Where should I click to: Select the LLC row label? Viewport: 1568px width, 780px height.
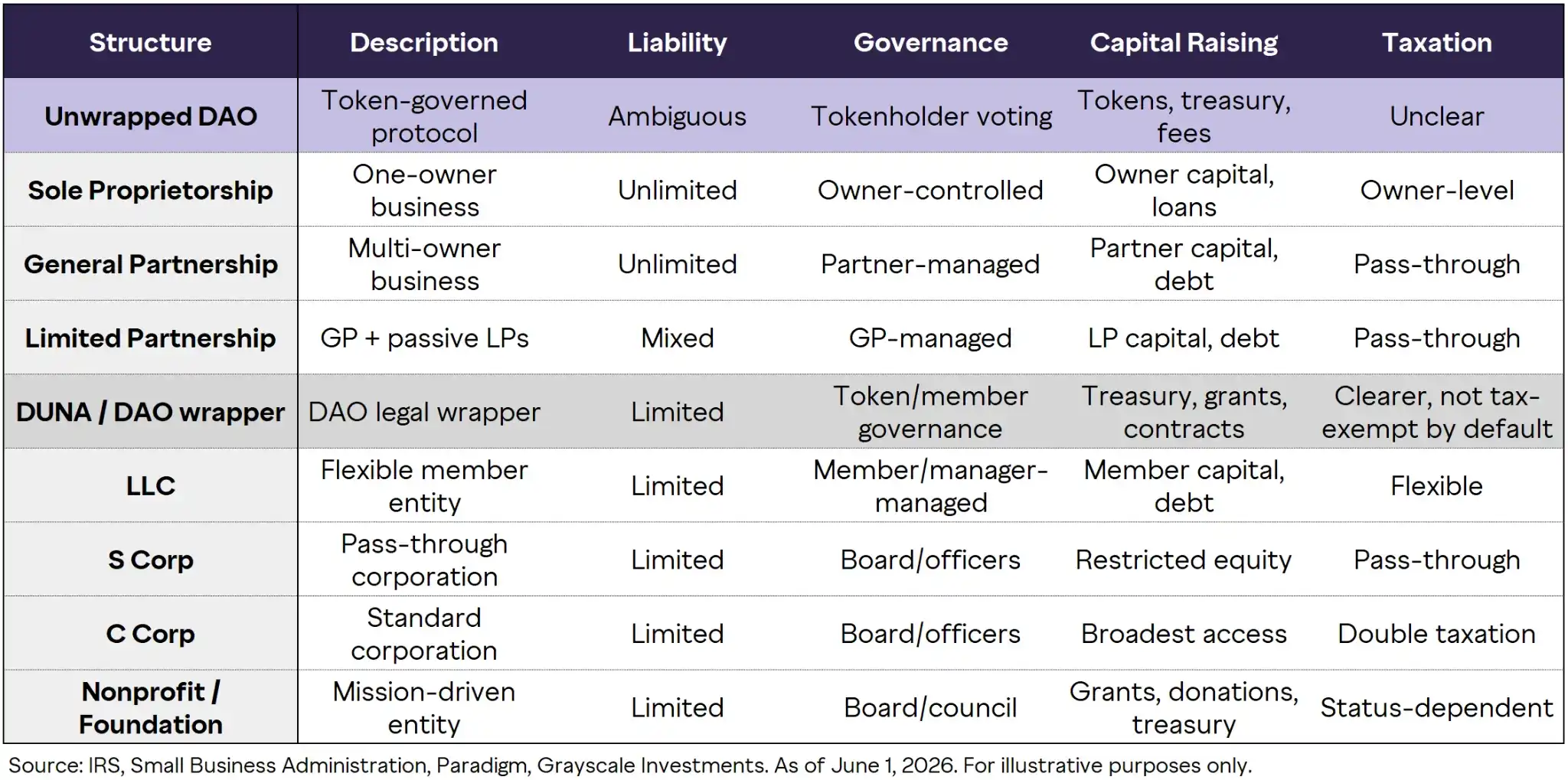pyautogui.click(x=151, y=486)
